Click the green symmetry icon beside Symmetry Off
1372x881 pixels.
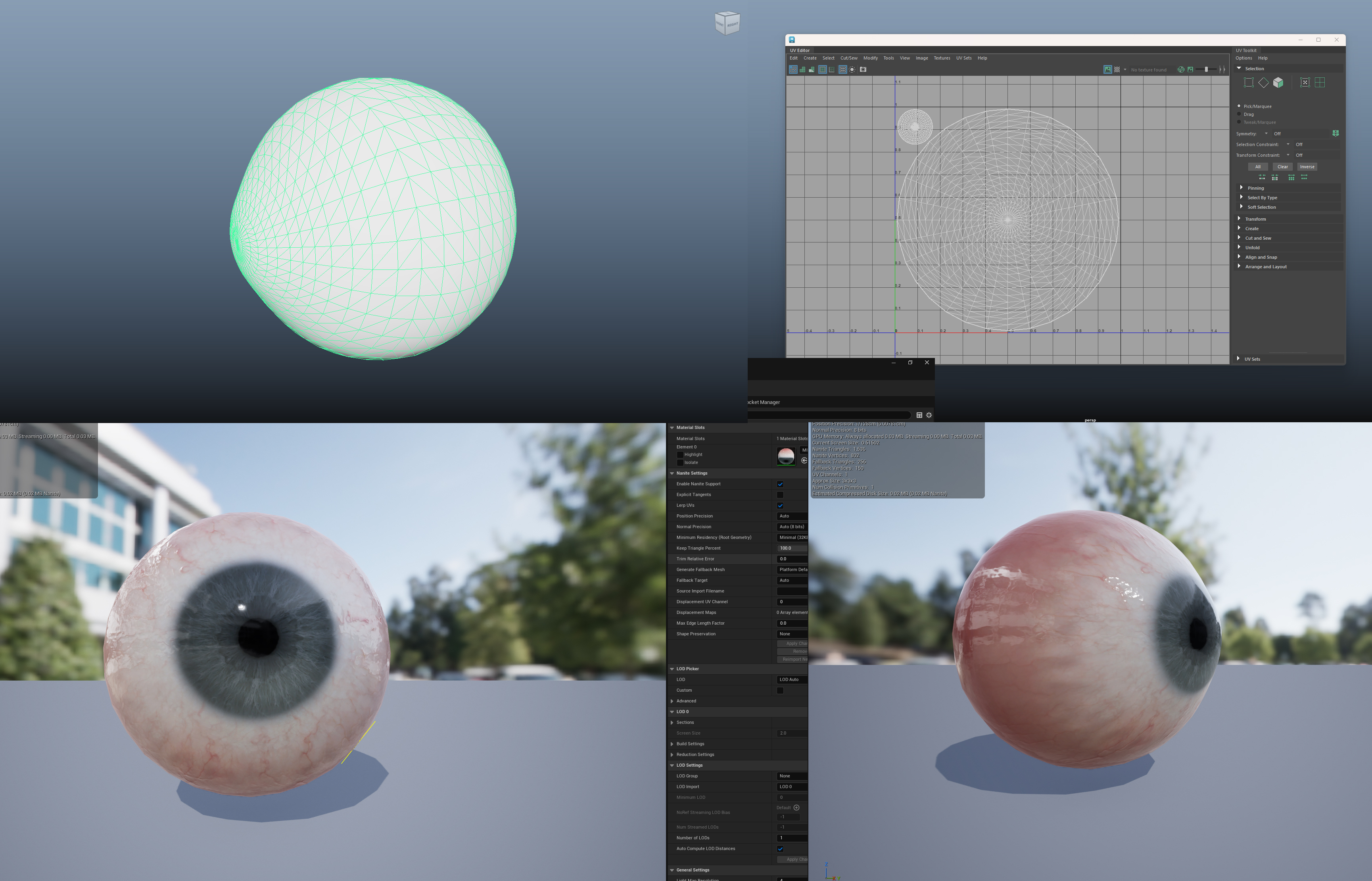[1336, 133]
